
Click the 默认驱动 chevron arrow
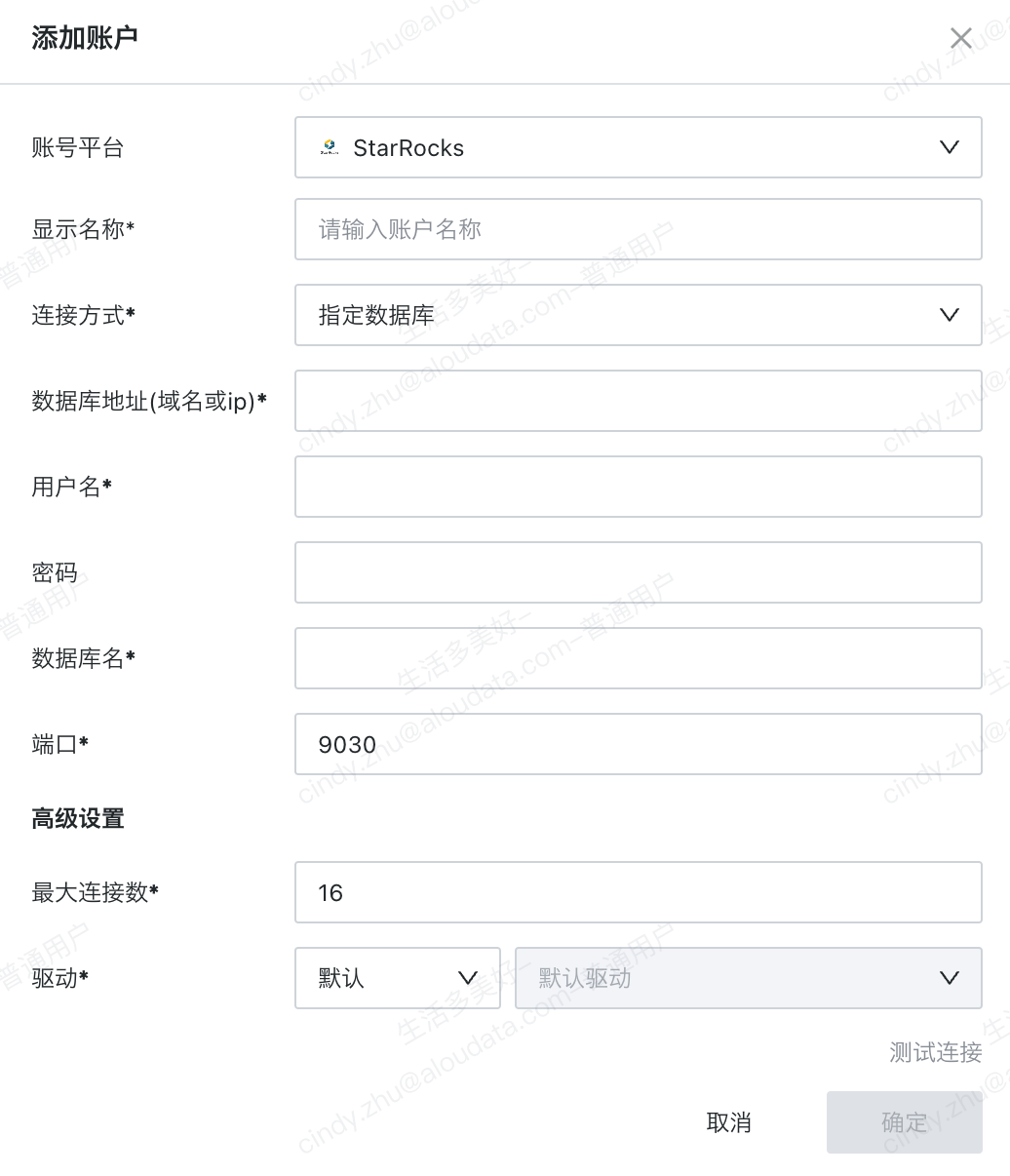point(949,978)
